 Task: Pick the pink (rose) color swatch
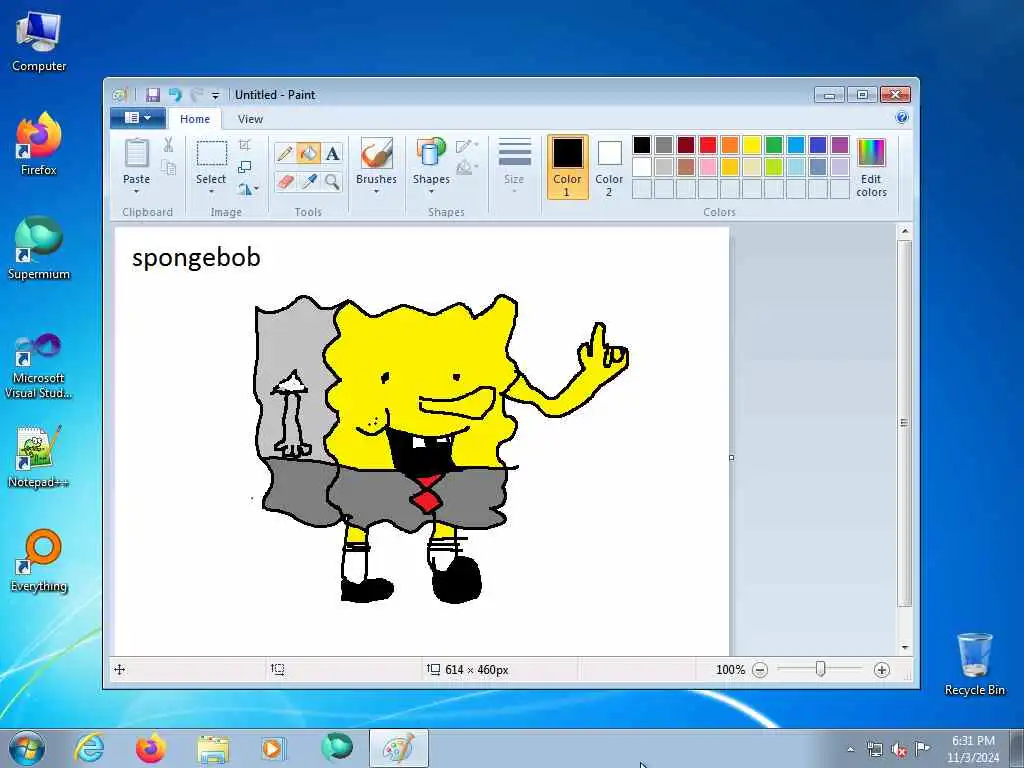(708, 167)
